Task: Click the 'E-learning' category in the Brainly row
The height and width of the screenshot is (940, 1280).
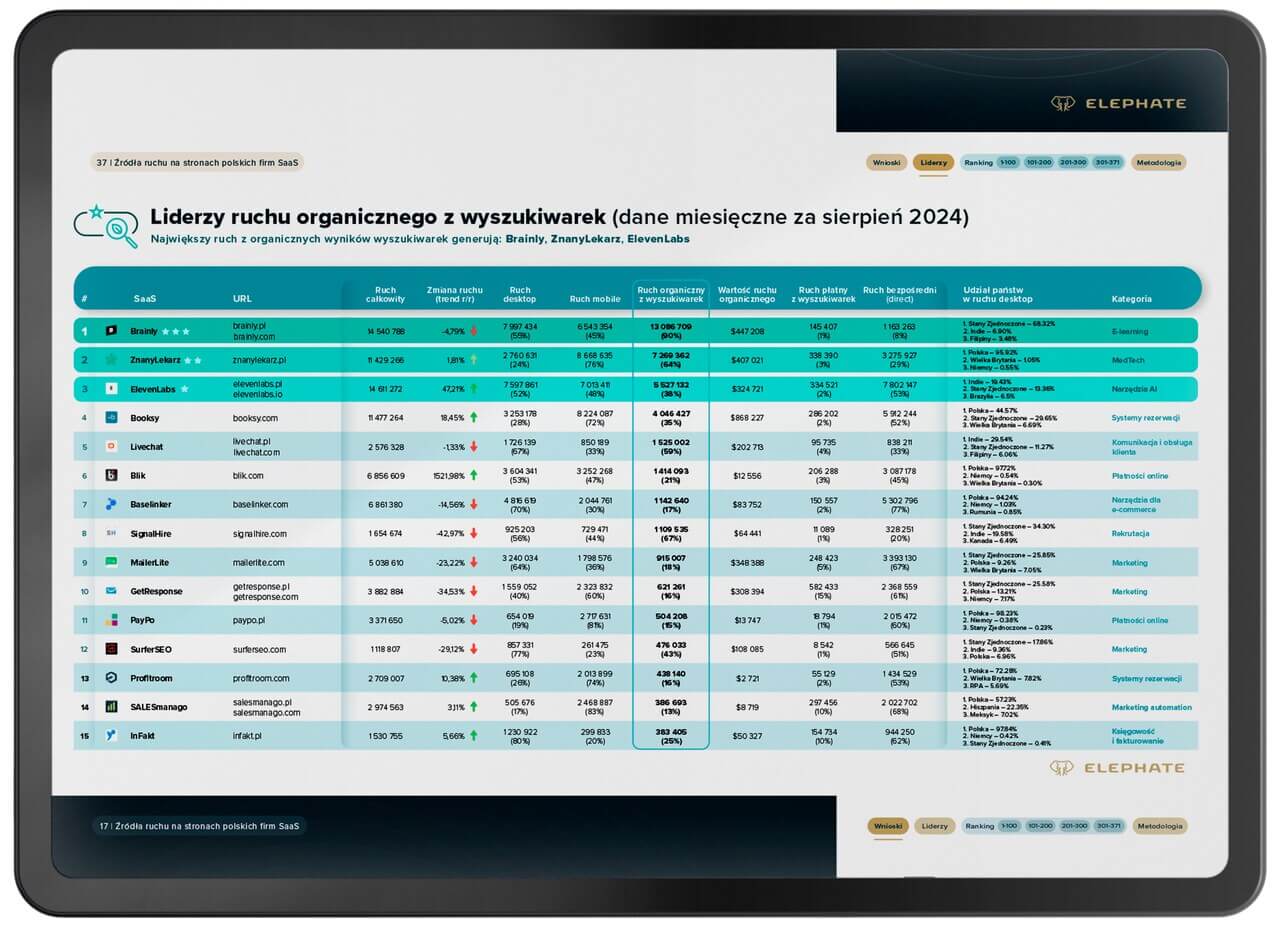Action: (x=1130, y=331)
